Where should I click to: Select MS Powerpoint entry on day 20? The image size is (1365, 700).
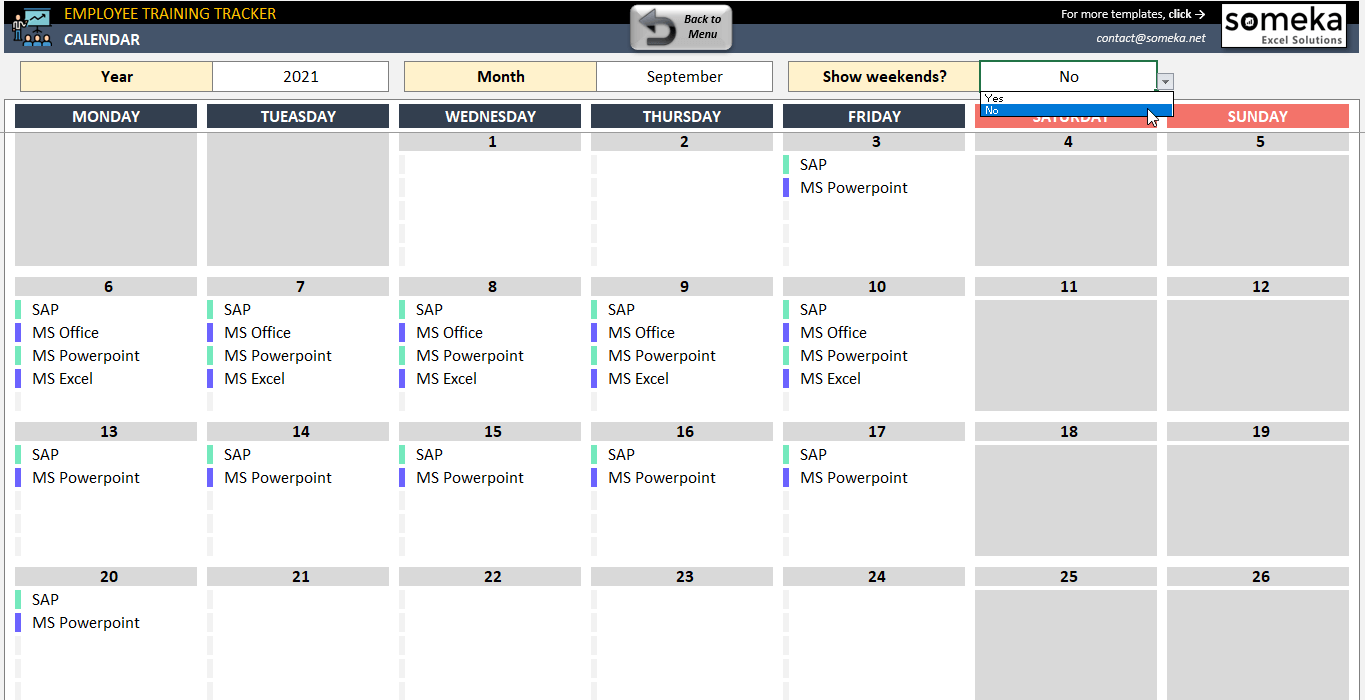pos(86,623)
